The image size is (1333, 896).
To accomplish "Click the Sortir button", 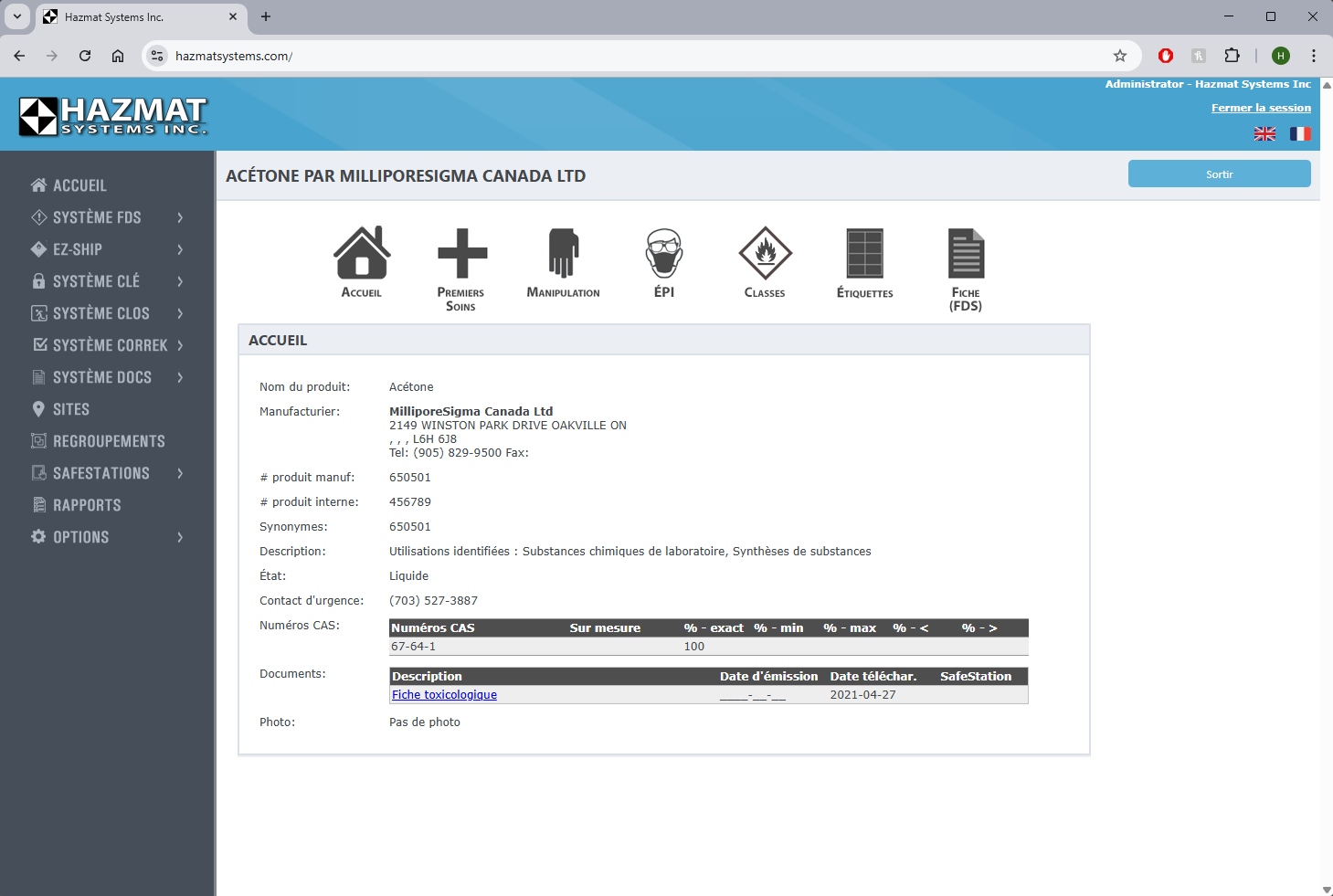I will pos(1219,174).
